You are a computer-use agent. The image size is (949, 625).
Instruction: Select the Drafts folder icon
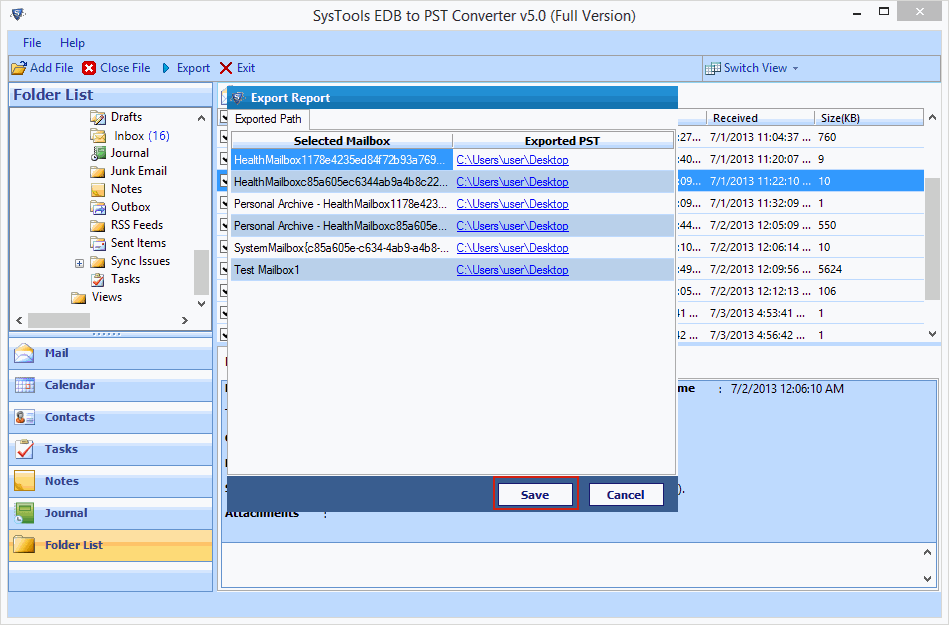pyautogui.click(x=97, y=117)
